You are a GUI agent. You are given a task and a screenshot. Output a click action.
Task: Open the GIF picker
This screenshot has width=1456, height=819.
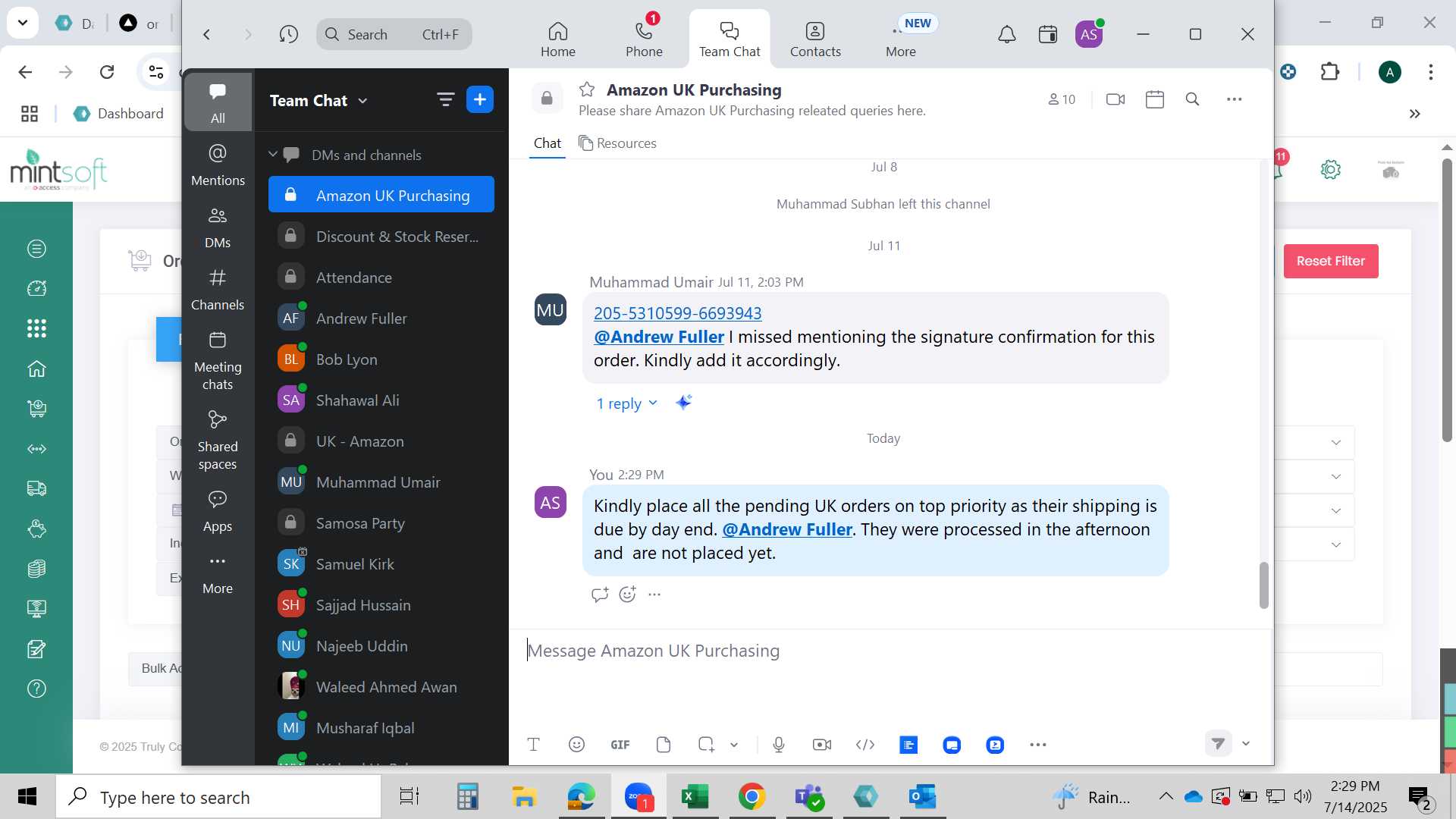click(620, 745)
